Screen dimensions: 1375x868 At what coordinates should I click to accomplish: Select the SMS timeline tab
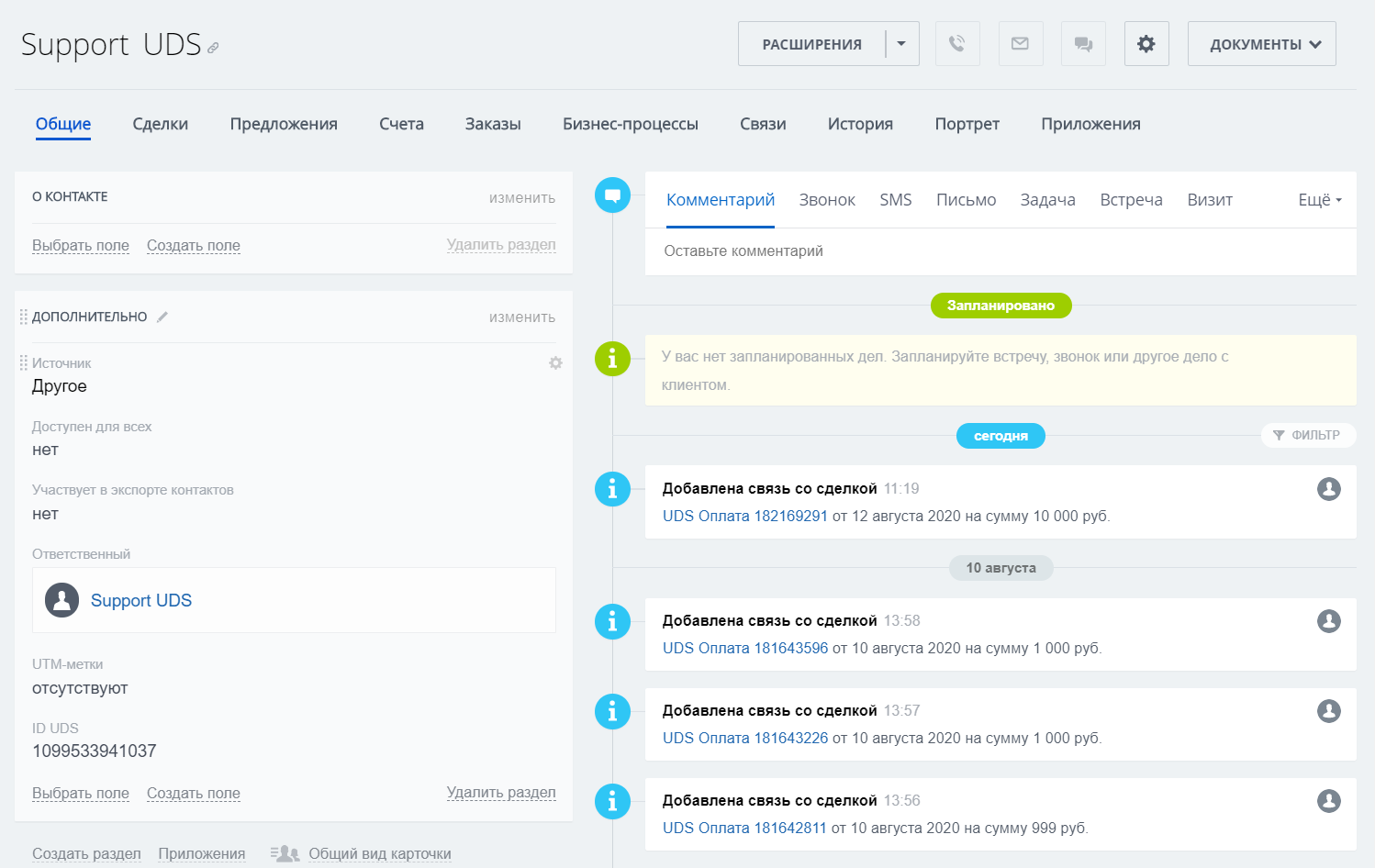coord(896,199)
